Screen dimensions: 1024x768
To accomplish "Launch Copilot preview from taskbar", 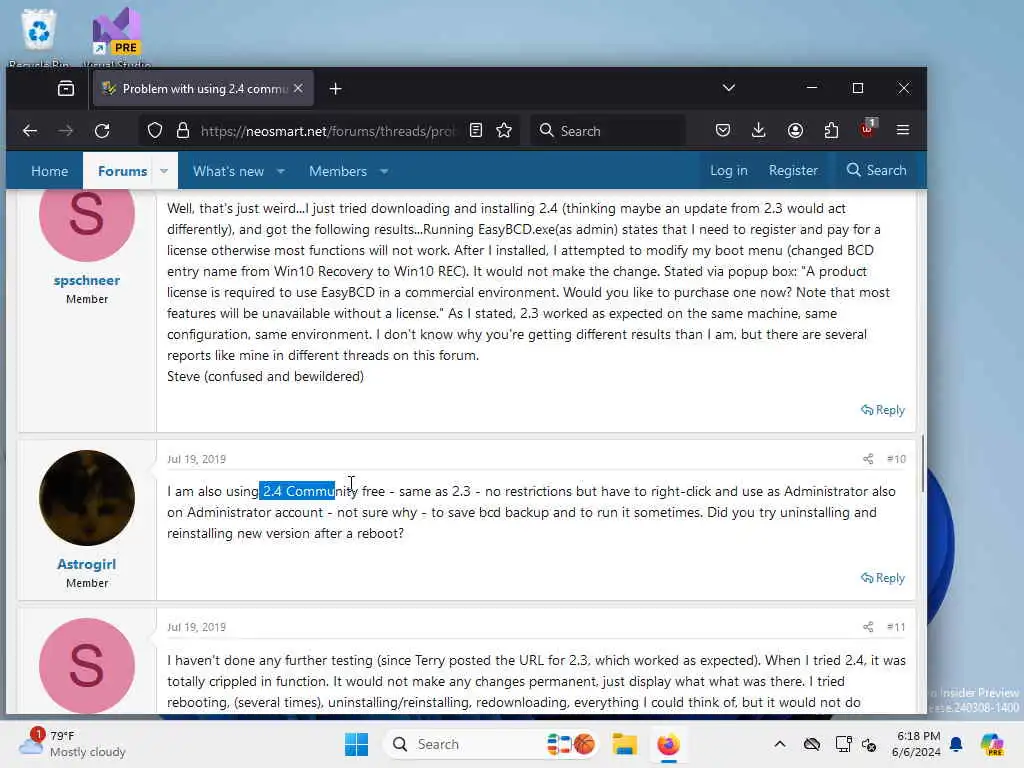I will [x=993, y=744].
